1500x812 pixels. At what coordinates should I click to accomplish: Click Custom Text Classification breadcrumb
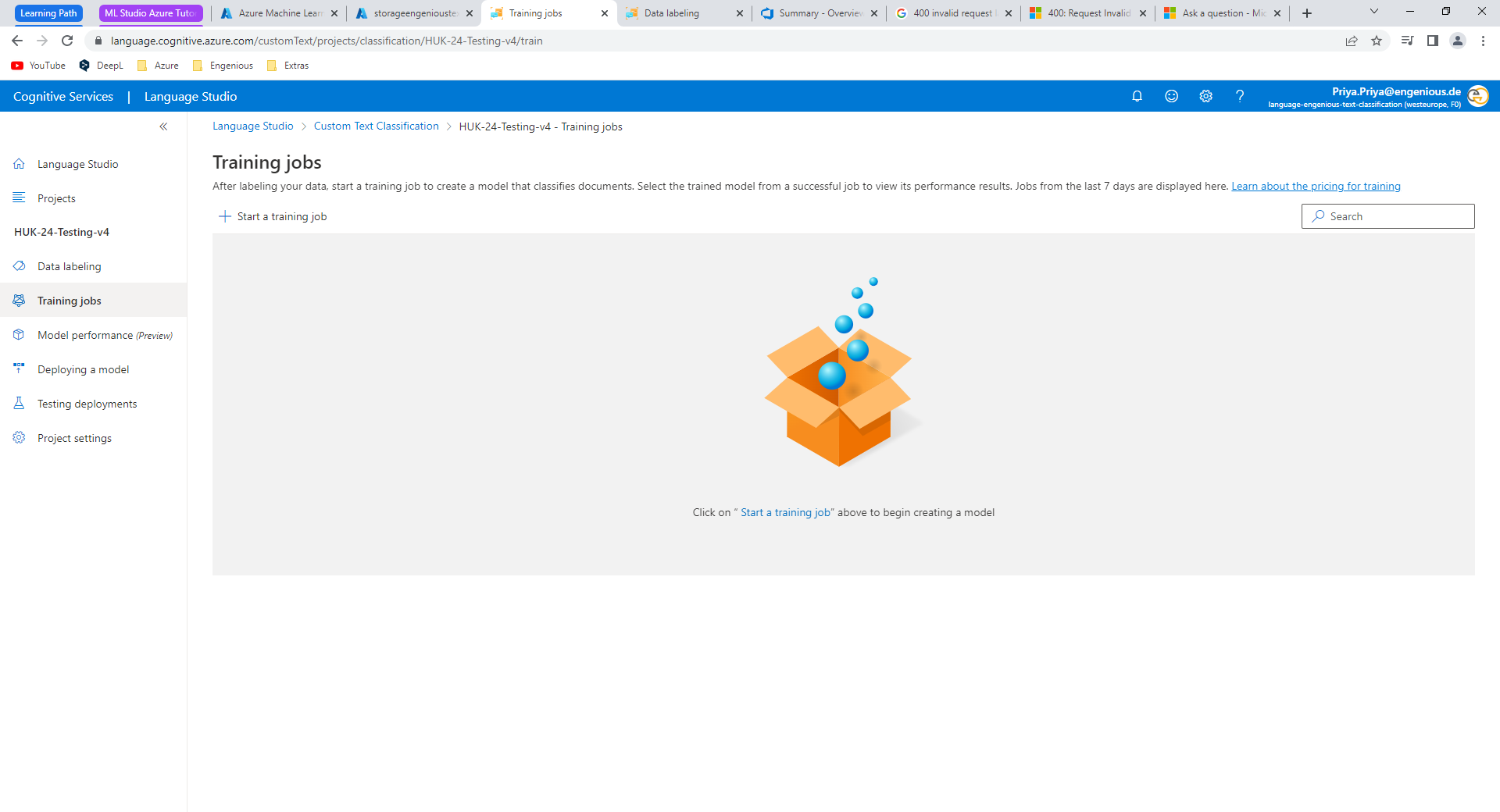(x=377, y=126)
